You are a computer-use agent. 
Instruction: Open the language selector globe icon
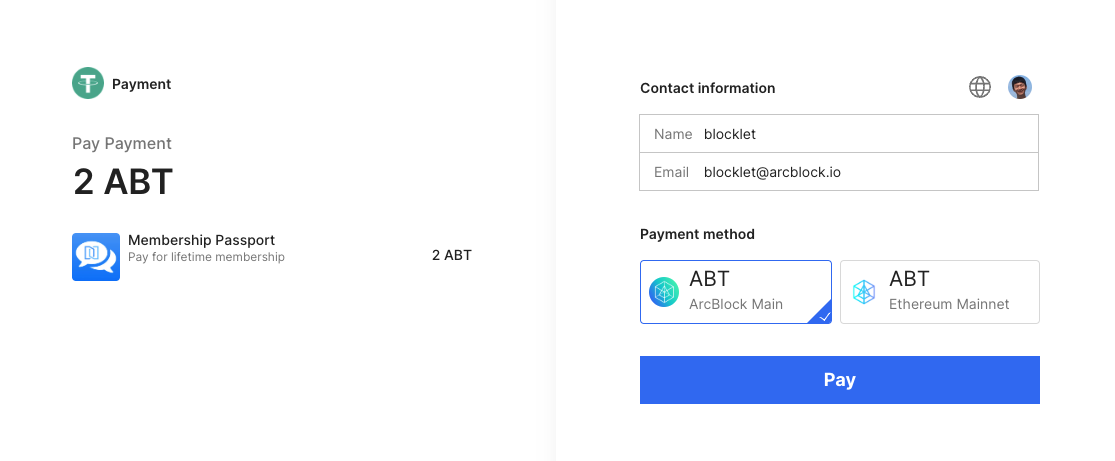coord(980,87)
